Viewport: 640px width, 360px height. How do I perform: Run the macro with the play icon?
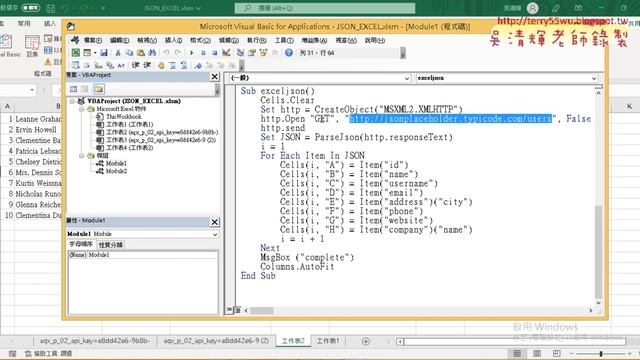point(191,53)
